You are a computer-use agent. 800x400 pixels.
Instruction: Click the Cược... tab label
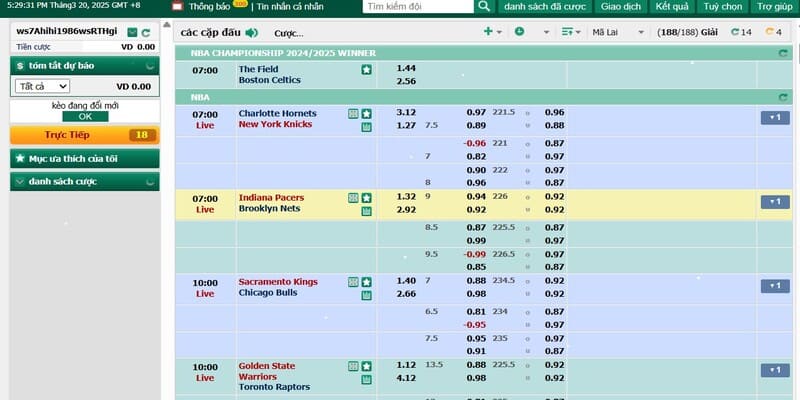click(x=289, y=34)
